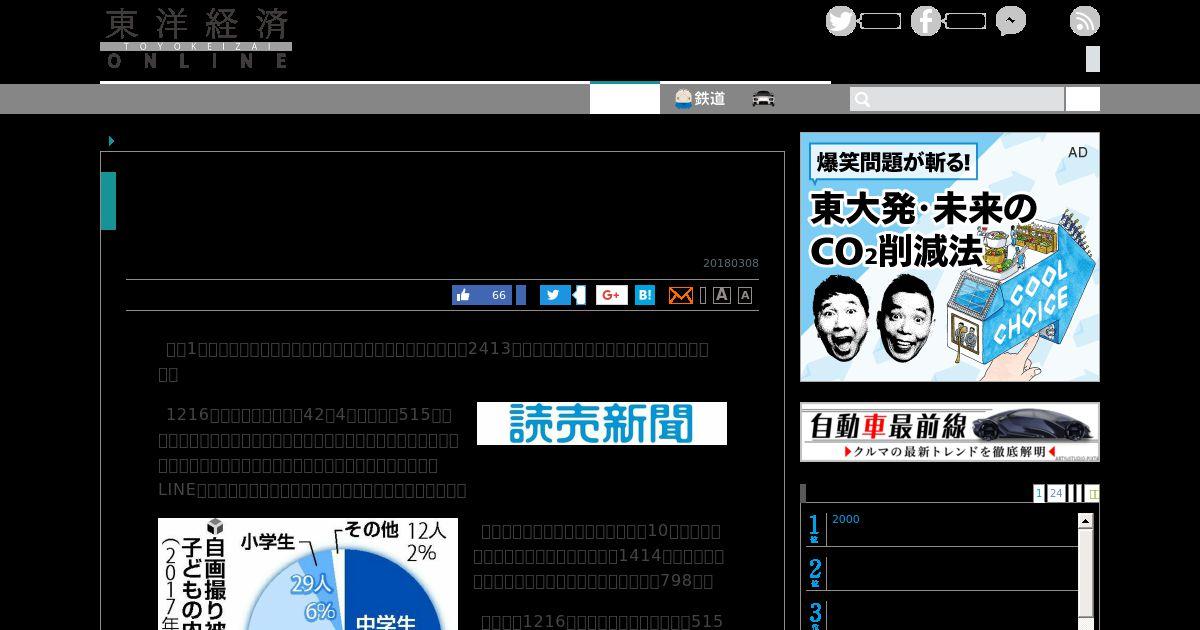Click the small grey box below the RSS icon
1200x630 pixels.
(1093, 59)
